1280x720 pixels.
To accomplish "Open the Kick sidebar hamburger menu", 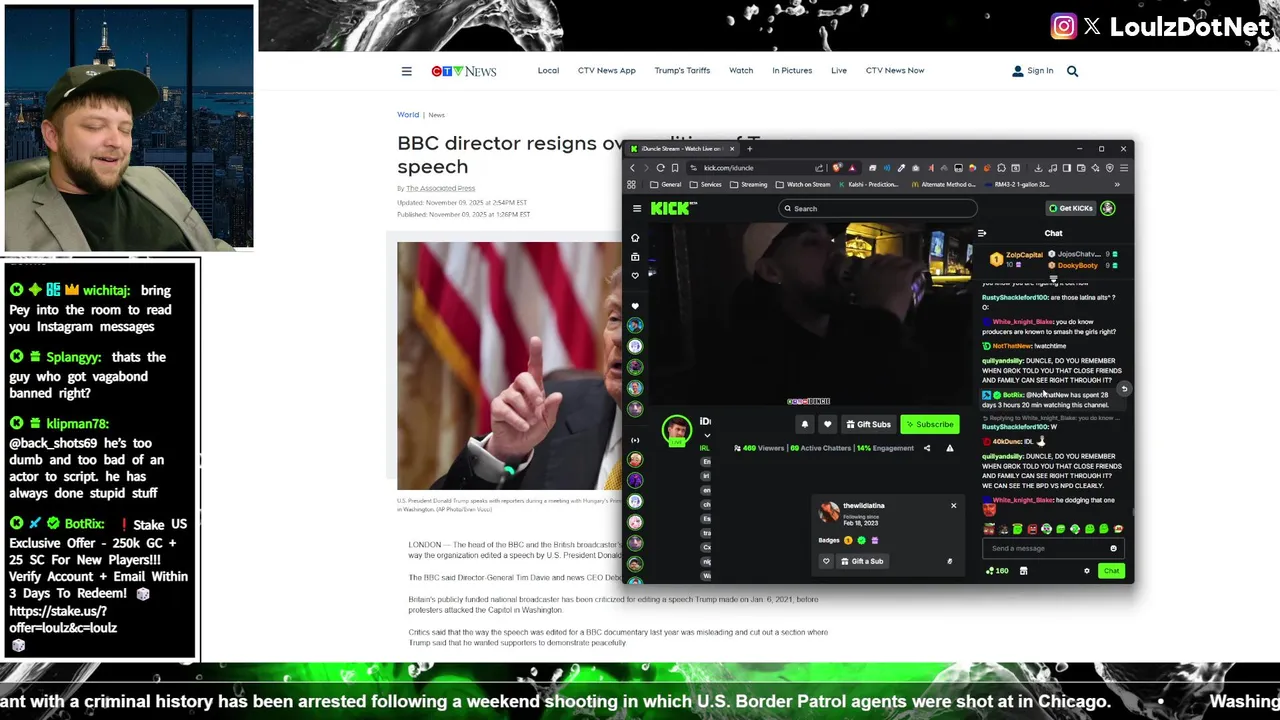I will pos(637,208).
